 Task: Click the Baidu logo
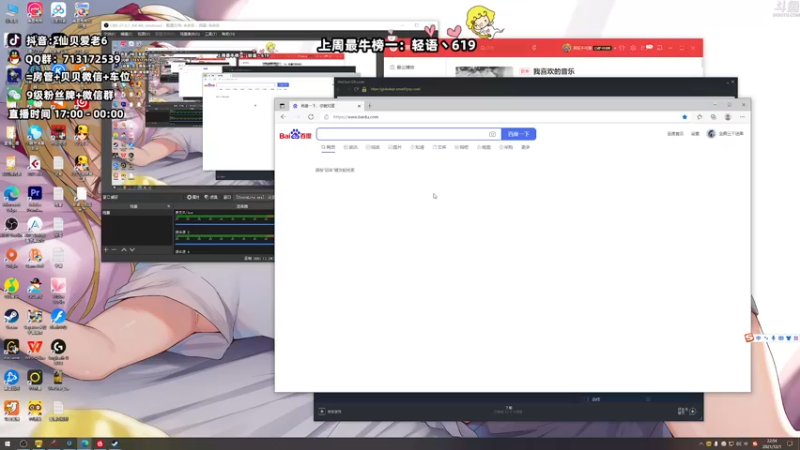pyautogui.click(x=295, y=134)
